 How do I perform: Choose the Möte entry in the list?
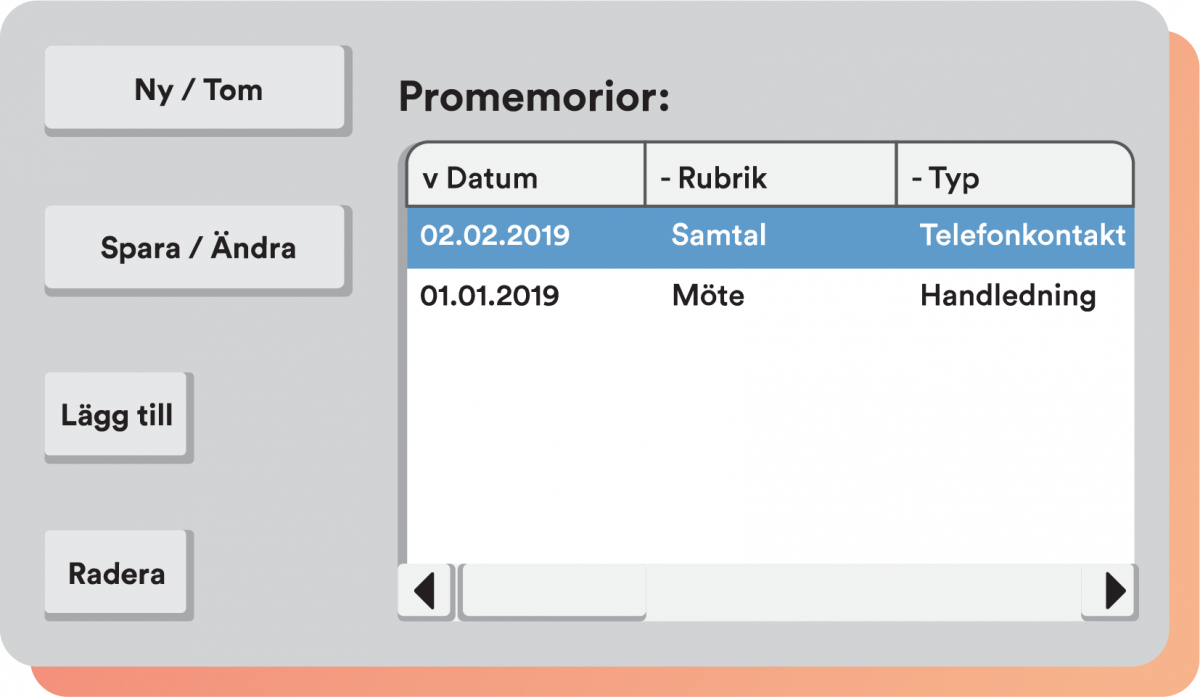click(708, 296)
